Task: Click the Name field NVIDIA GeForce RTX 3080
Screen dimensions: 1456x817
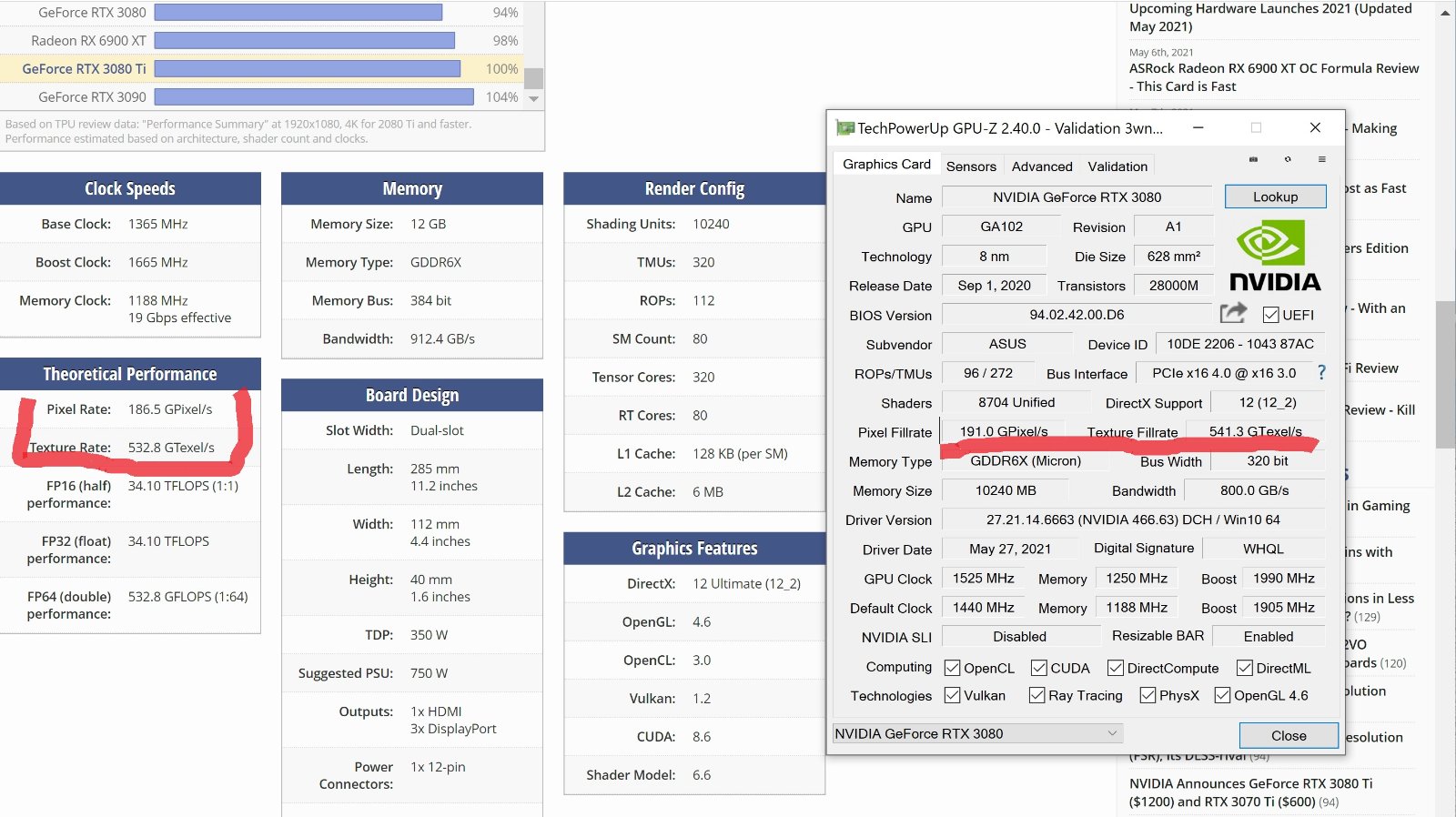Action: tap(1077, 197)
